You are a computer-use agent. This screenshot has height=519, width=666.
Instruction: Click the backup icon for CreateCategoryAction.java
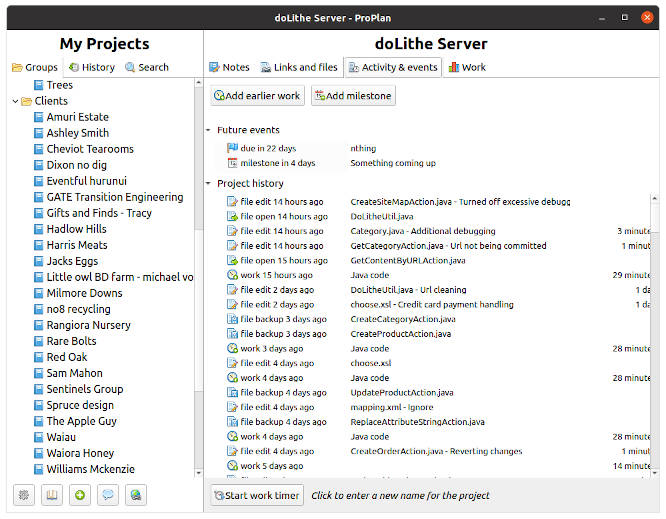pos(232,319)
